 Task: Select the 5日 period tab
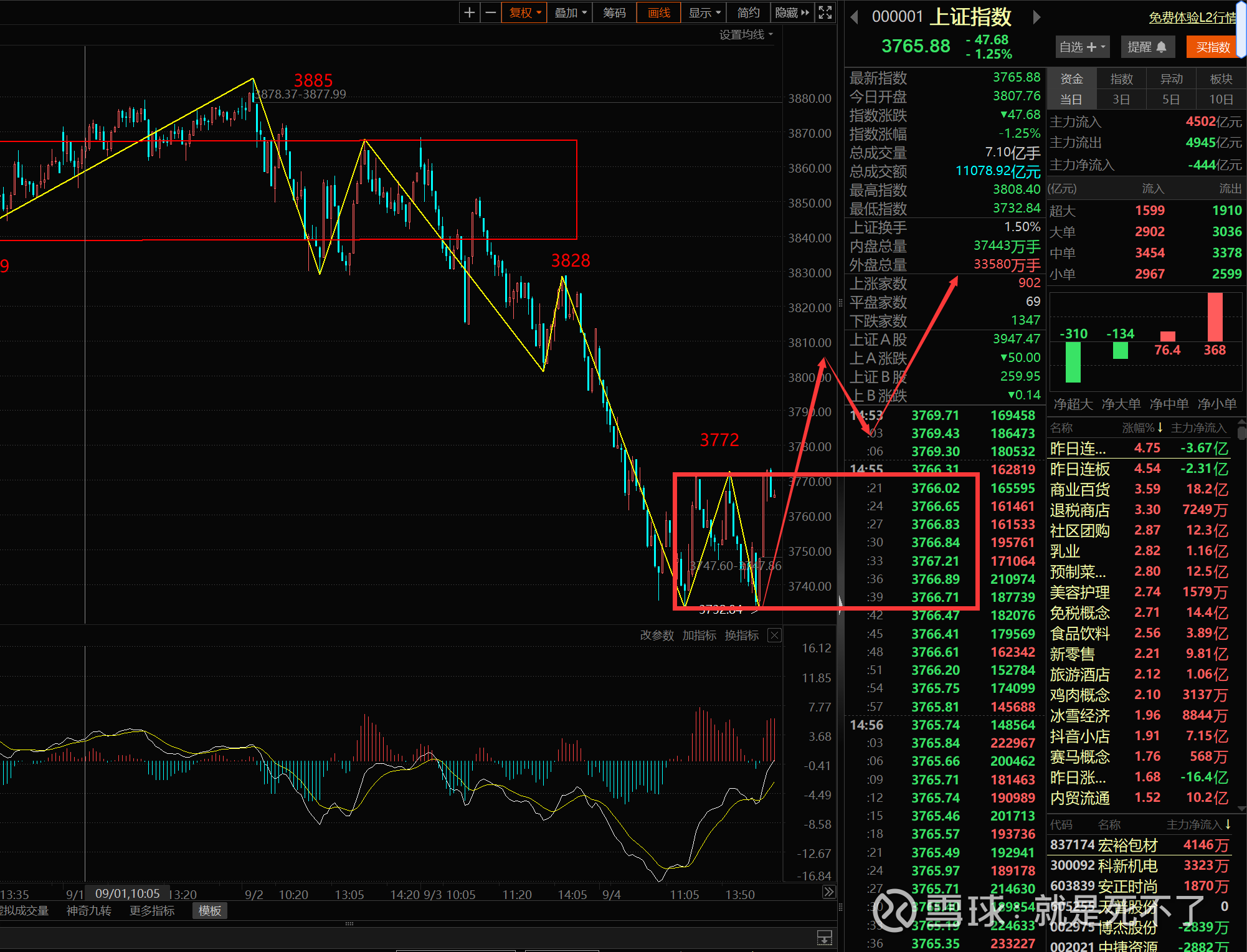point(1171,100)
